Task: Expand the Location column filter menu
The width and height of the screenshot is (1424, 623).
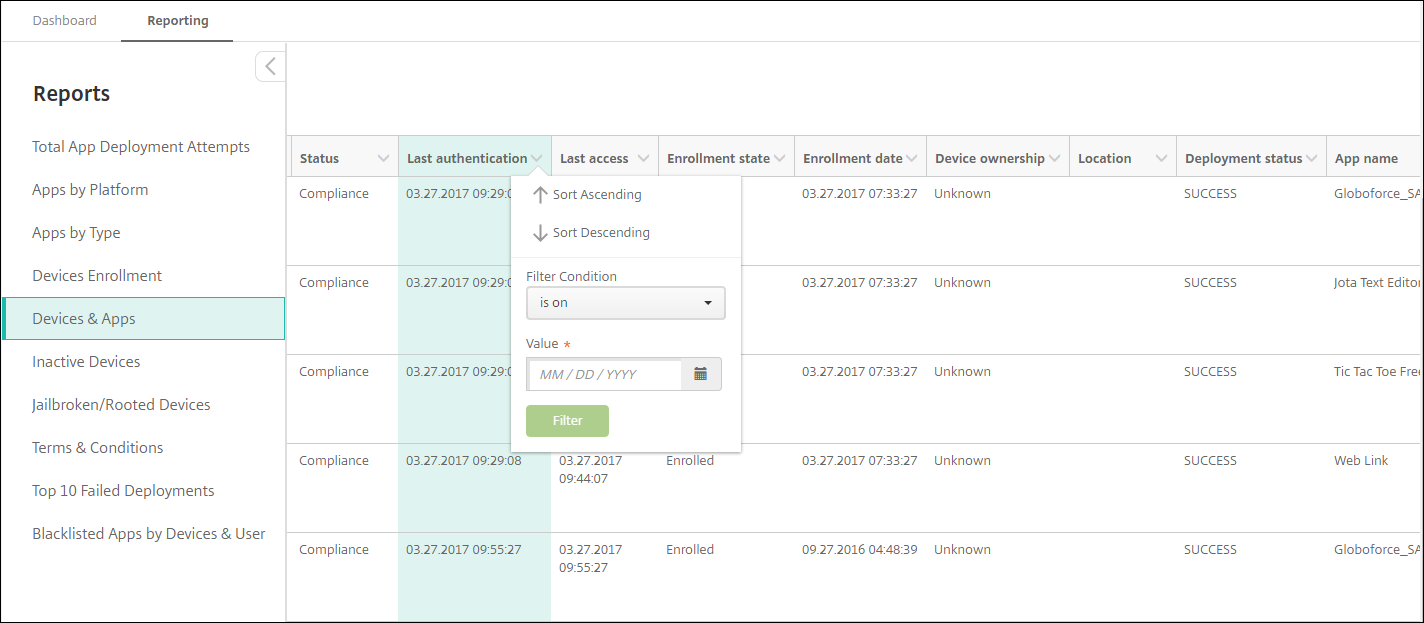Action: coord(1161,159)
